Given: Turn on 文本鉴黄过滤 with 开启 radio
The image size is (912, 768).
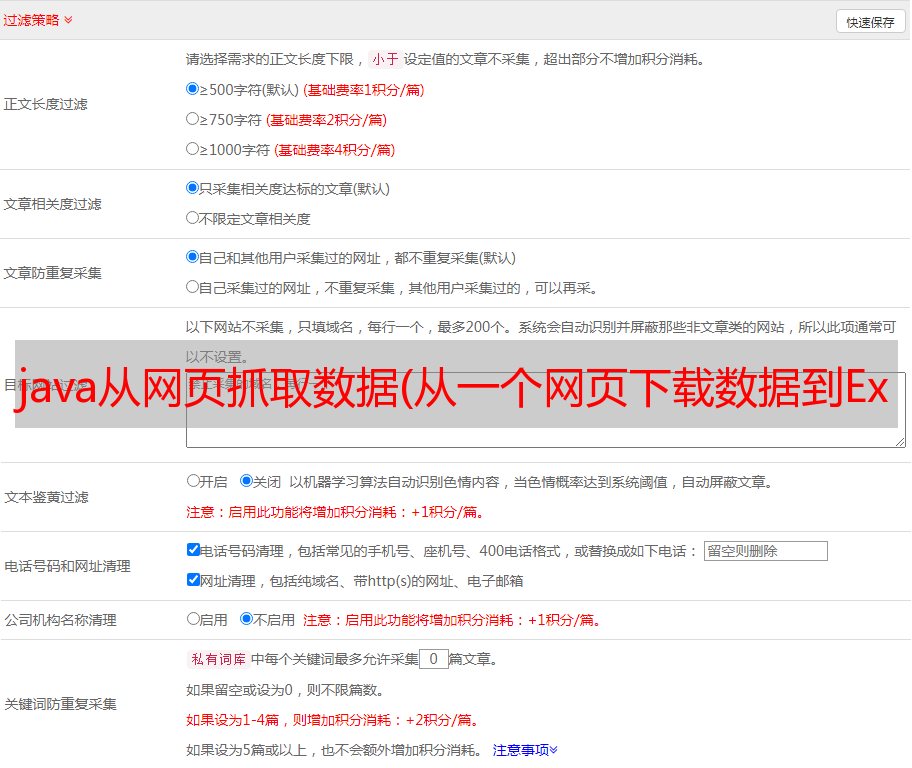Looking at the screenshot, I should 193,481.
